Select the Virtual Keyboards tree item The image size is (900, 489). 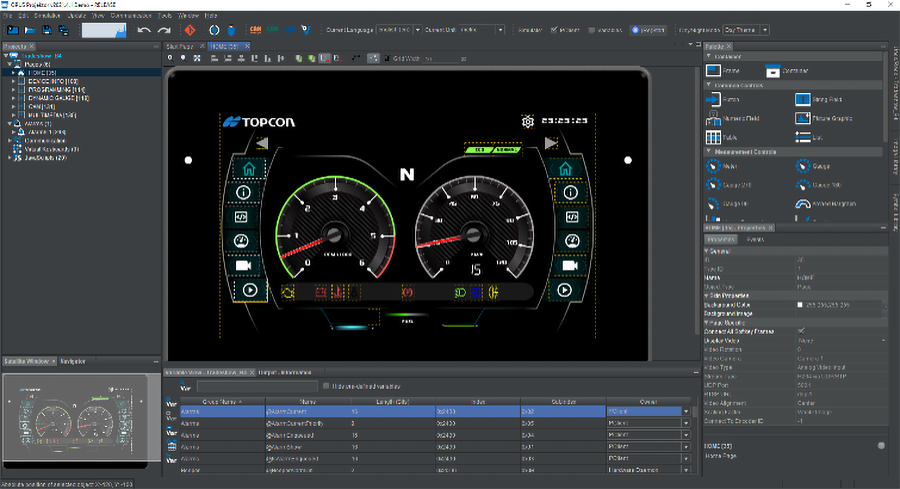point(52,149)
